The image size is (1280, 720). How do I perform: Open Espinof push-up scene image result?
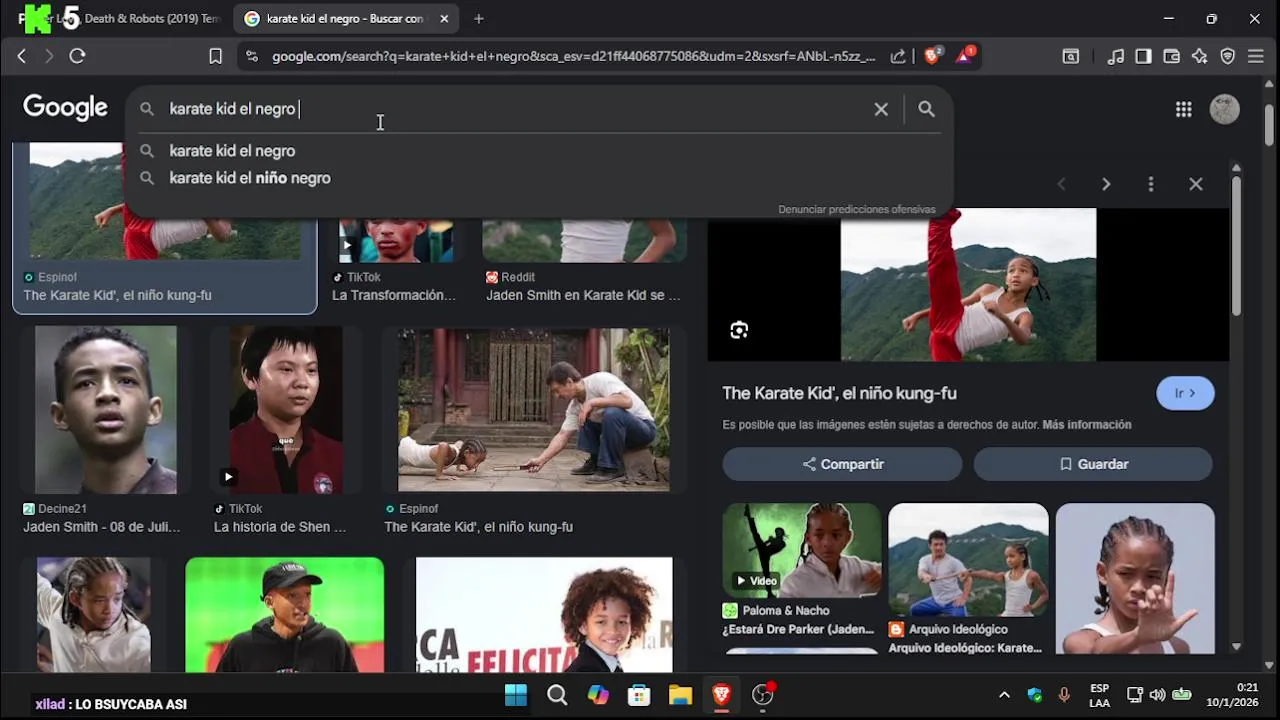[534, 410]
